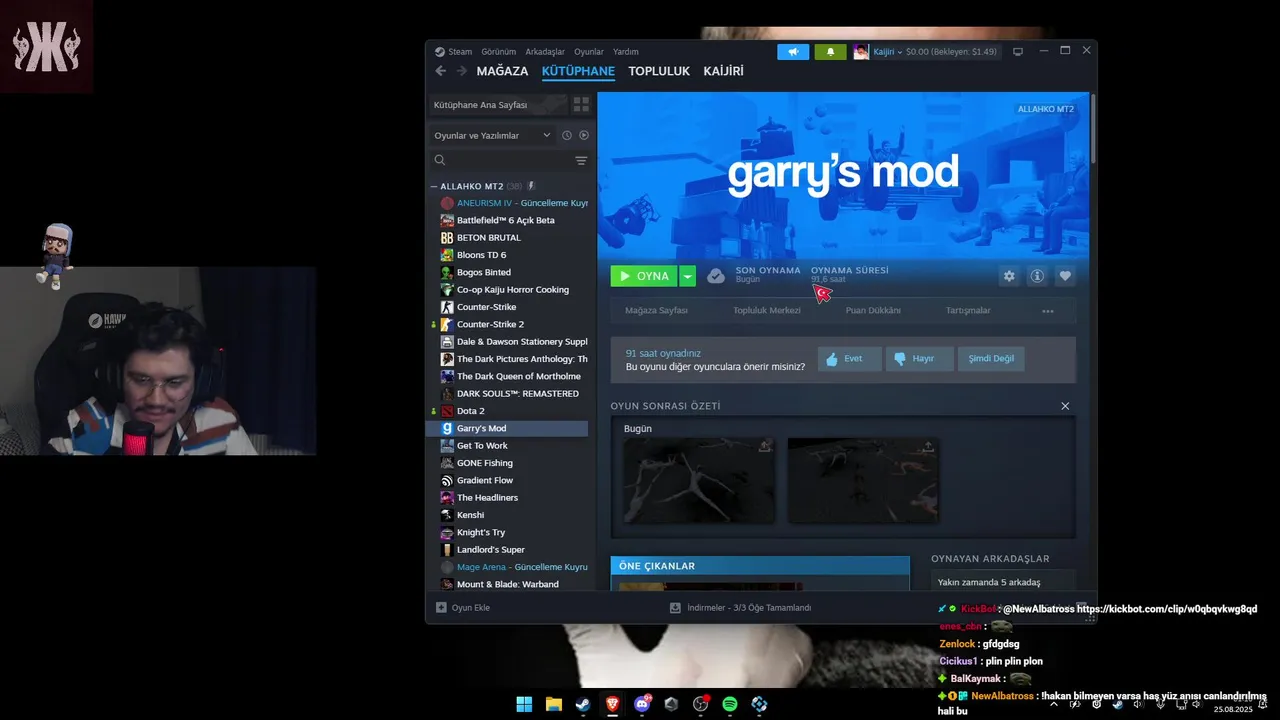Viewport: 1280px width, 720px height.
Task: Open Discord from the taskbar
Action: 642,704
